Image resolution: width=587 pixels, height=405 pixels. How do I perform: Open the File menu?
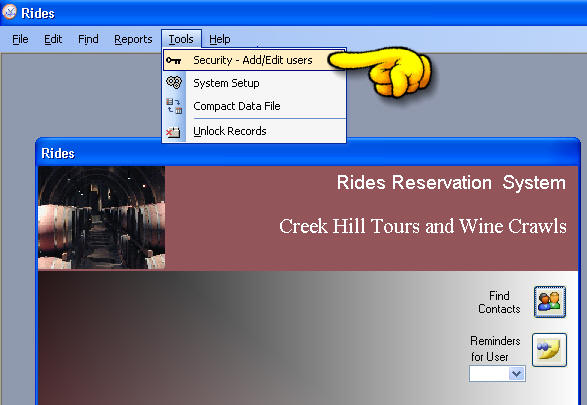[x=20, y=39]
